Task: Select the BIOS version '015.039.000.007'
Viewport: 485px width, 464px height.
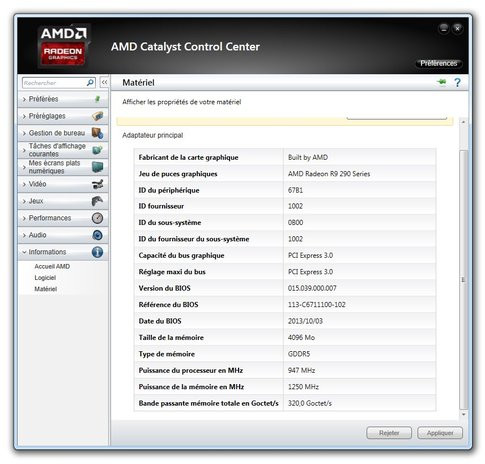Action: (312, 288)
